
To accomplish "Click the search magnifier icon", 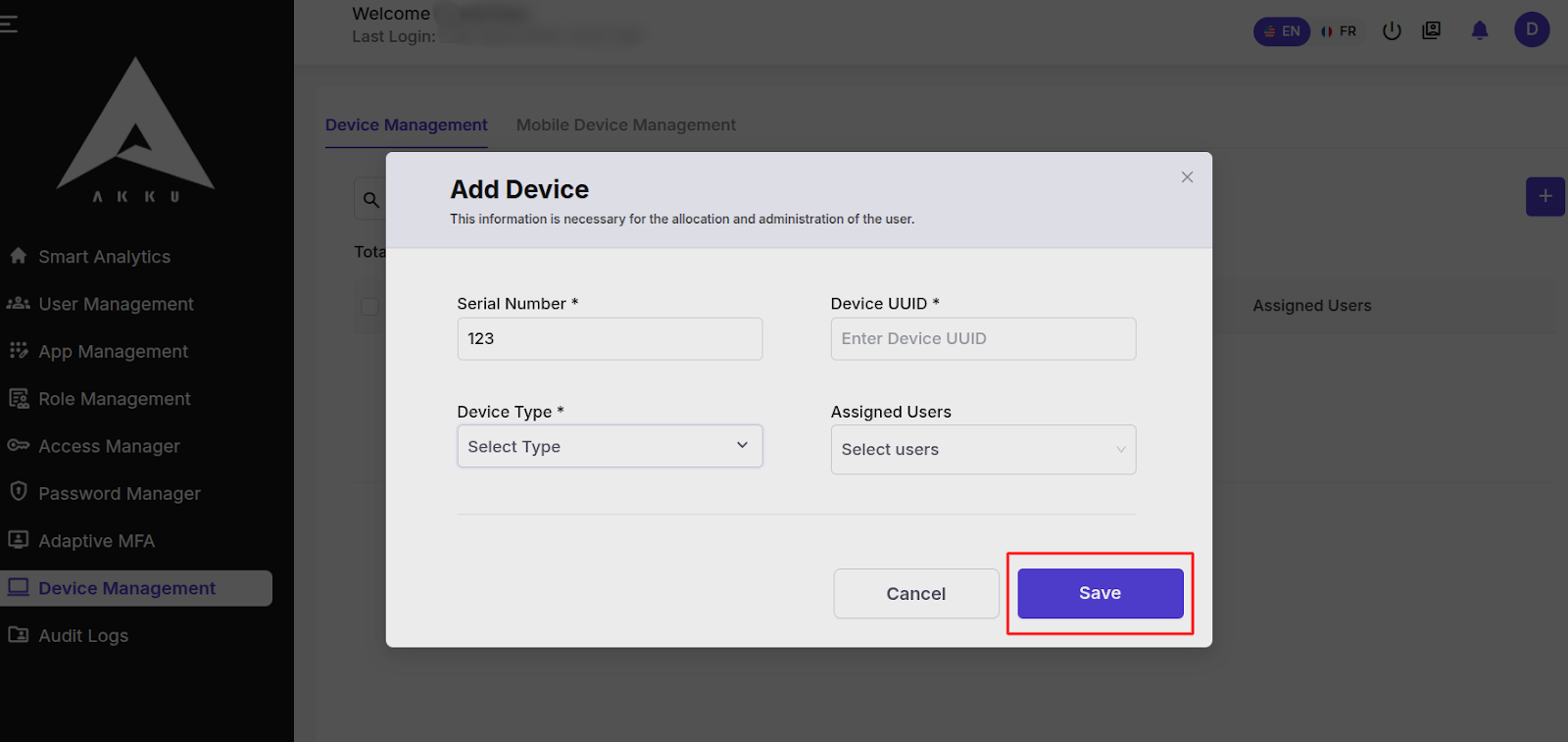I will click(371, 200).
